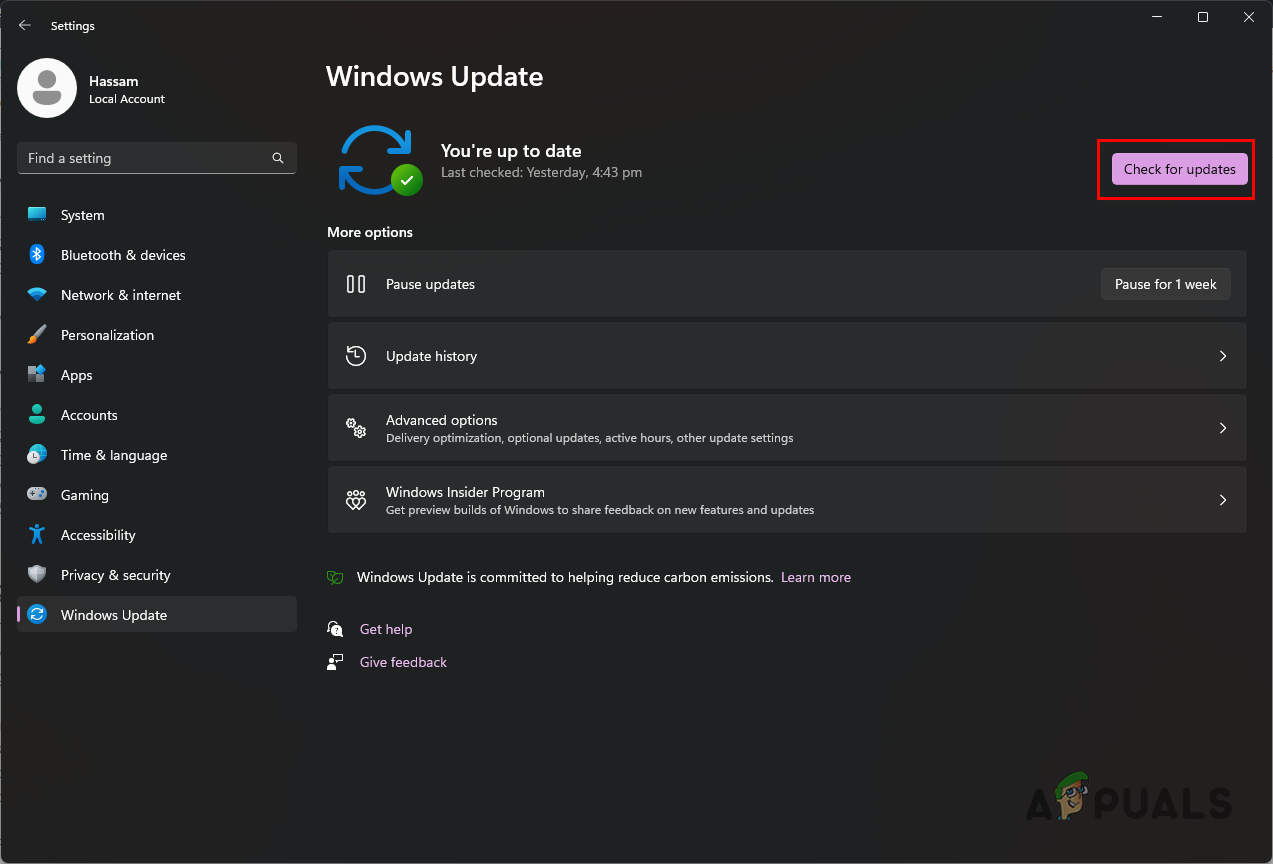The image size is (1273, 864).
Task: Select the Accessibility person icon
Action: [x=37, y=534]
